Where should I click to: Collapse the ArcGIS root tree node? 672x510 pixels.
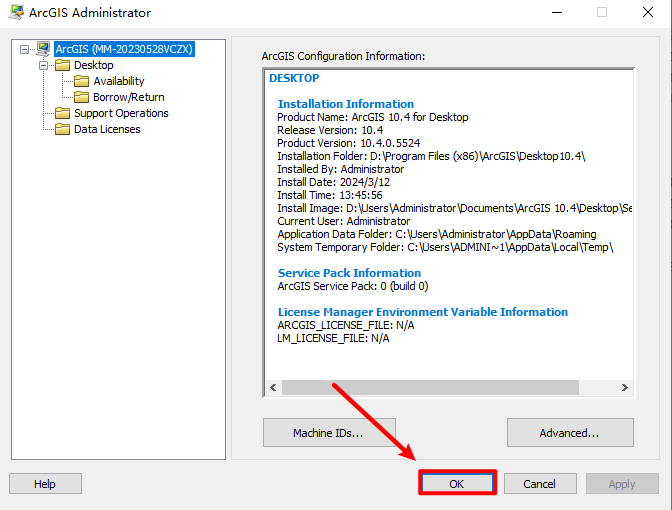tap(25, 49)
